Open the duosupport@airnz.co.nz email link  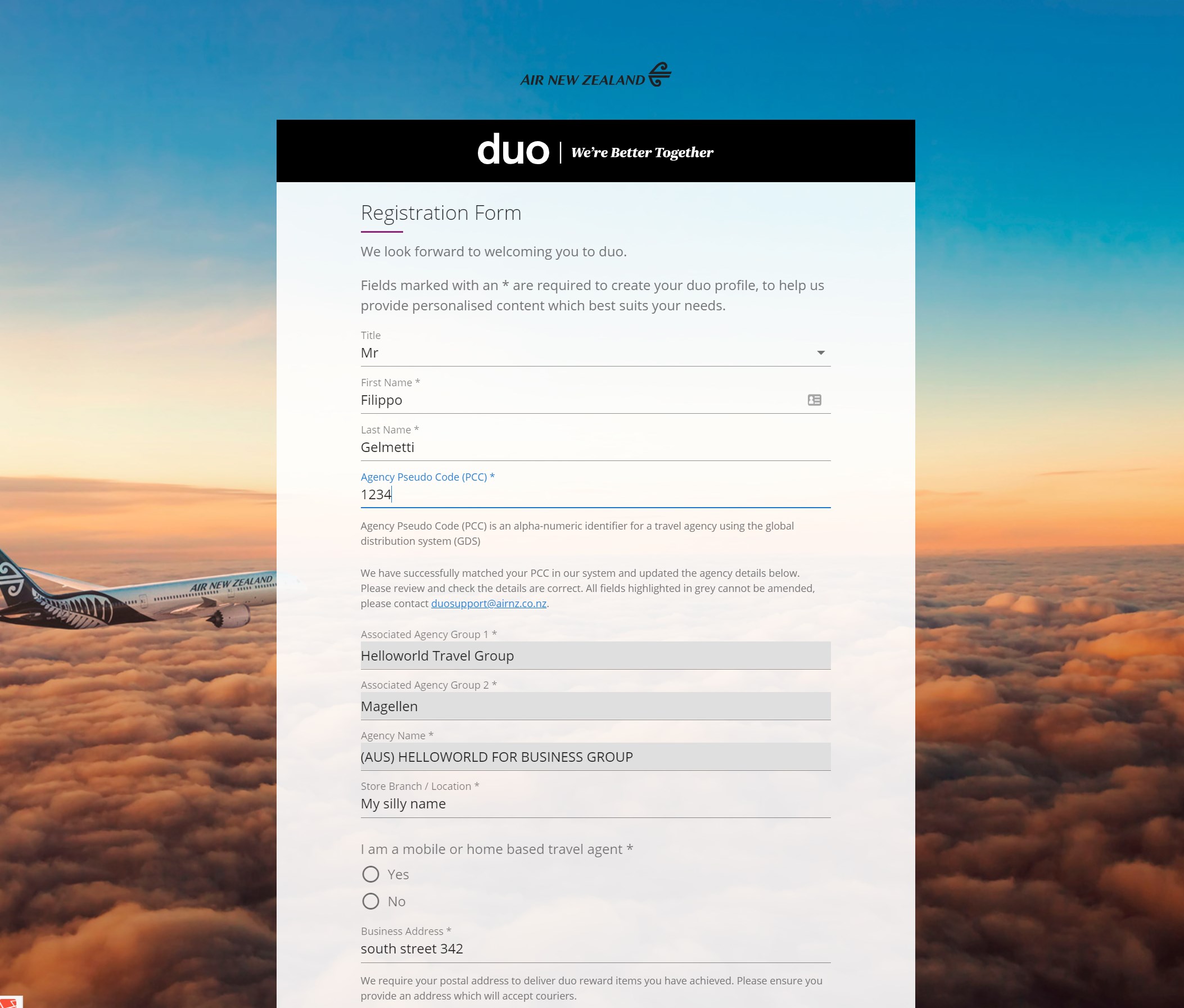tap(487, 603)
